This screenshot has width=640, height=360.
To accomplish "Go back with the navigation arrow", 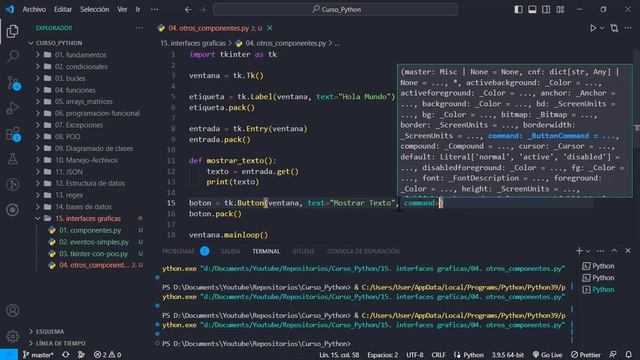I will click(x=188, y=9).
